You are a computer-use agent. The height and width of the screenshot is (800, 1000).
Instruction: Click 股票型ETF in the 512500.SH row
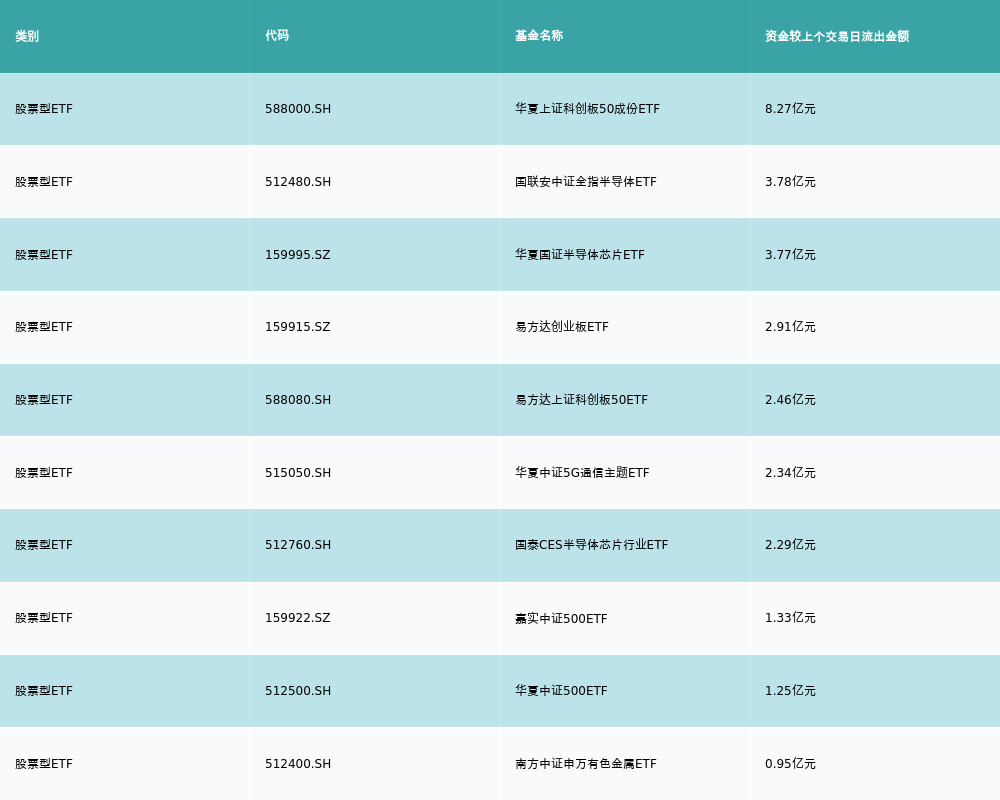44,691
